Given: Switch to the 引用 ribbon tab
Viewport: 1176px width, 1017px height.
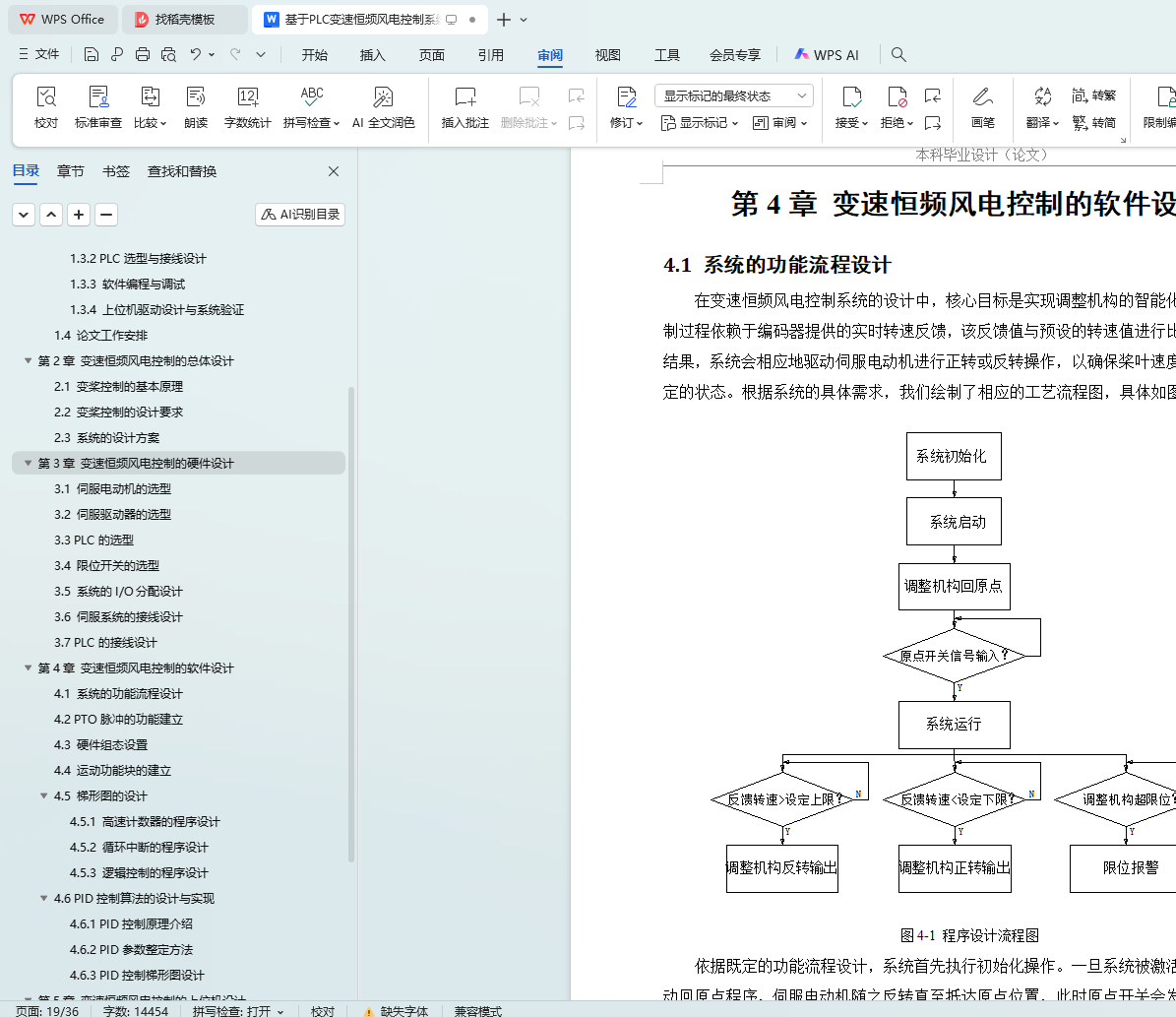Looking at the screenshot, I should 490,55.
